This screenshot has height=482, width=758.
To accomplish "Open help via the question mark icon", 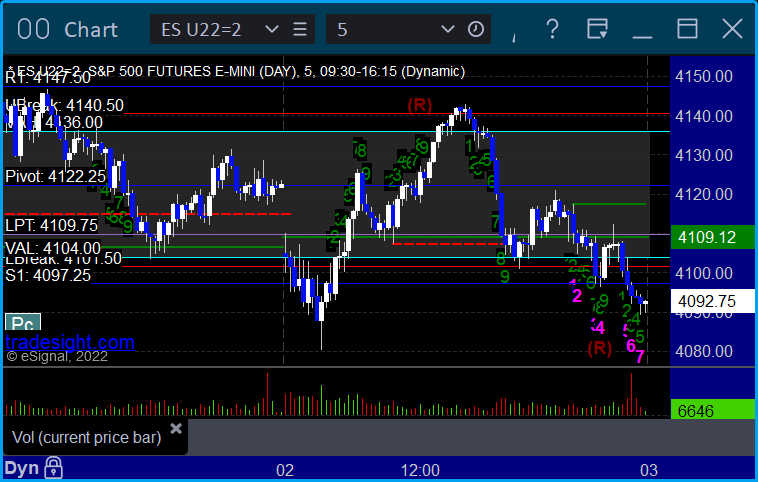I will [x=552, y=29].
